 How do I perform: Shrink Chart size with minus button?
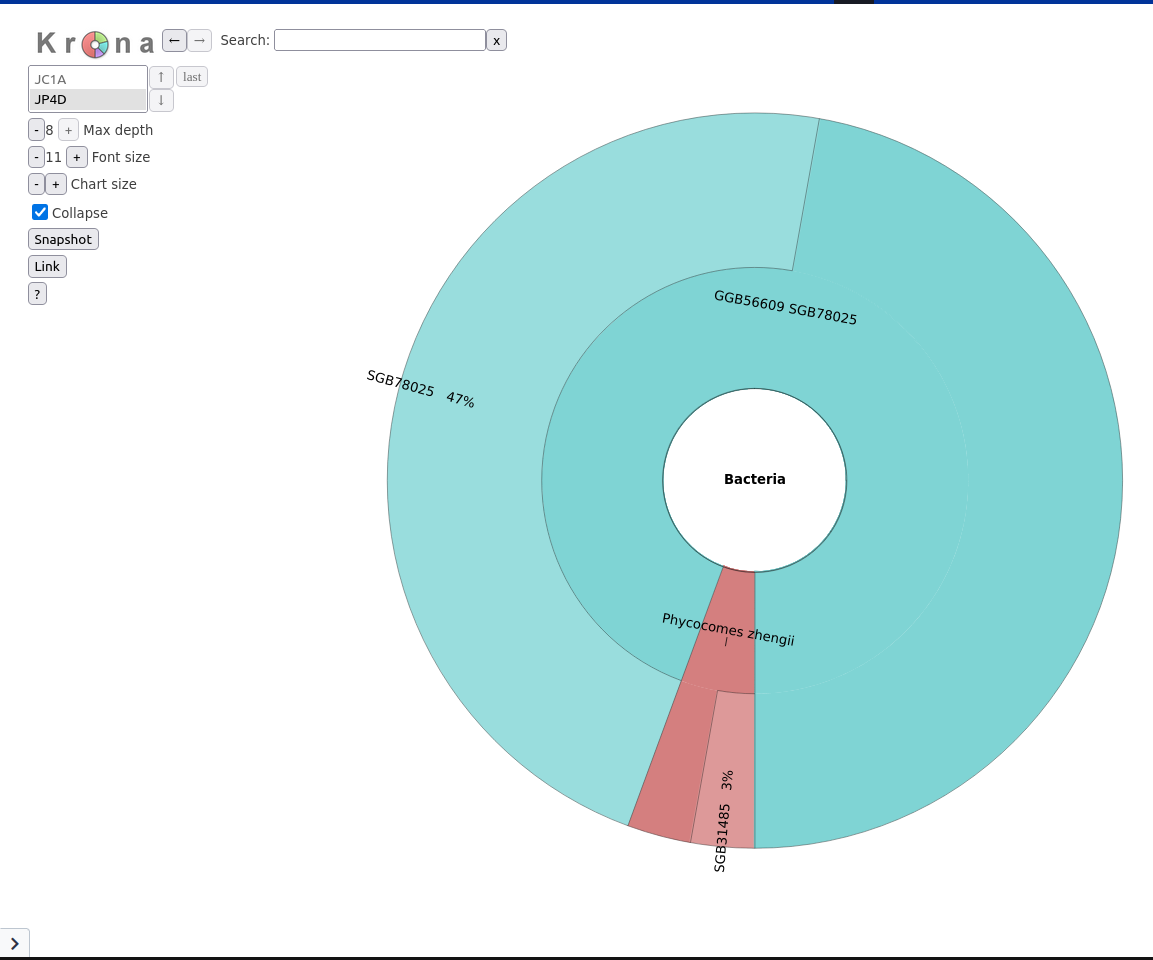coord(36,184)
